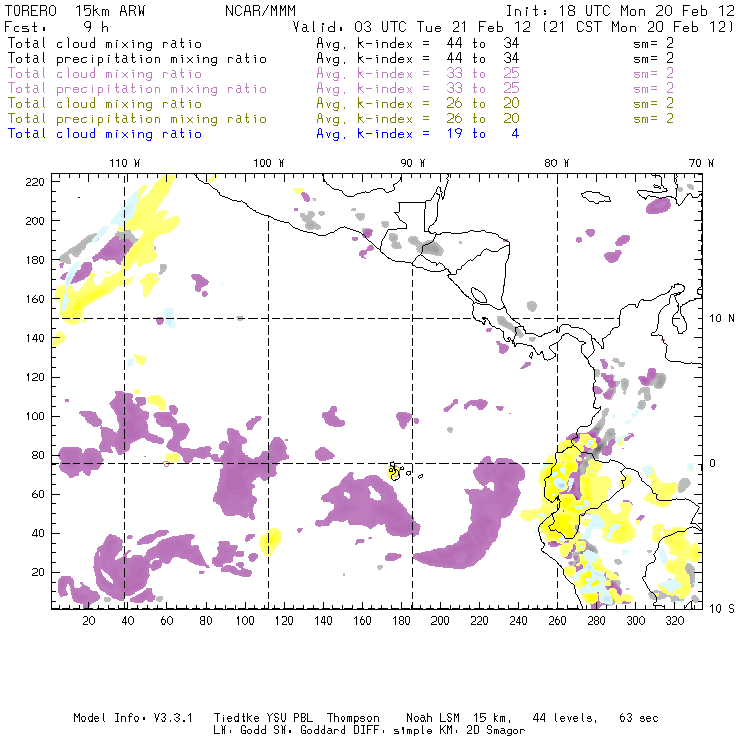Click the 'YSU PBL' footer text

pyautogui.click(x=289, y=718)
